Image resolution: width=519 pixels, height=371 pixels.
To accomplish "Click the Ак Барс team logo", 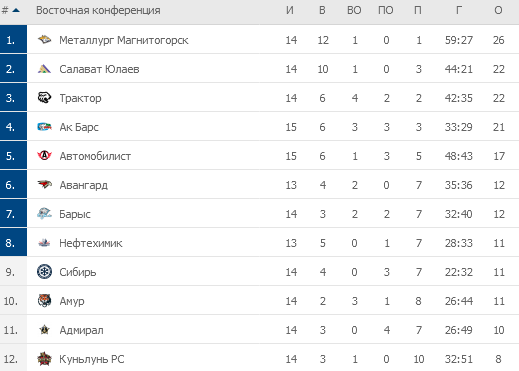I will pos(44,127).
